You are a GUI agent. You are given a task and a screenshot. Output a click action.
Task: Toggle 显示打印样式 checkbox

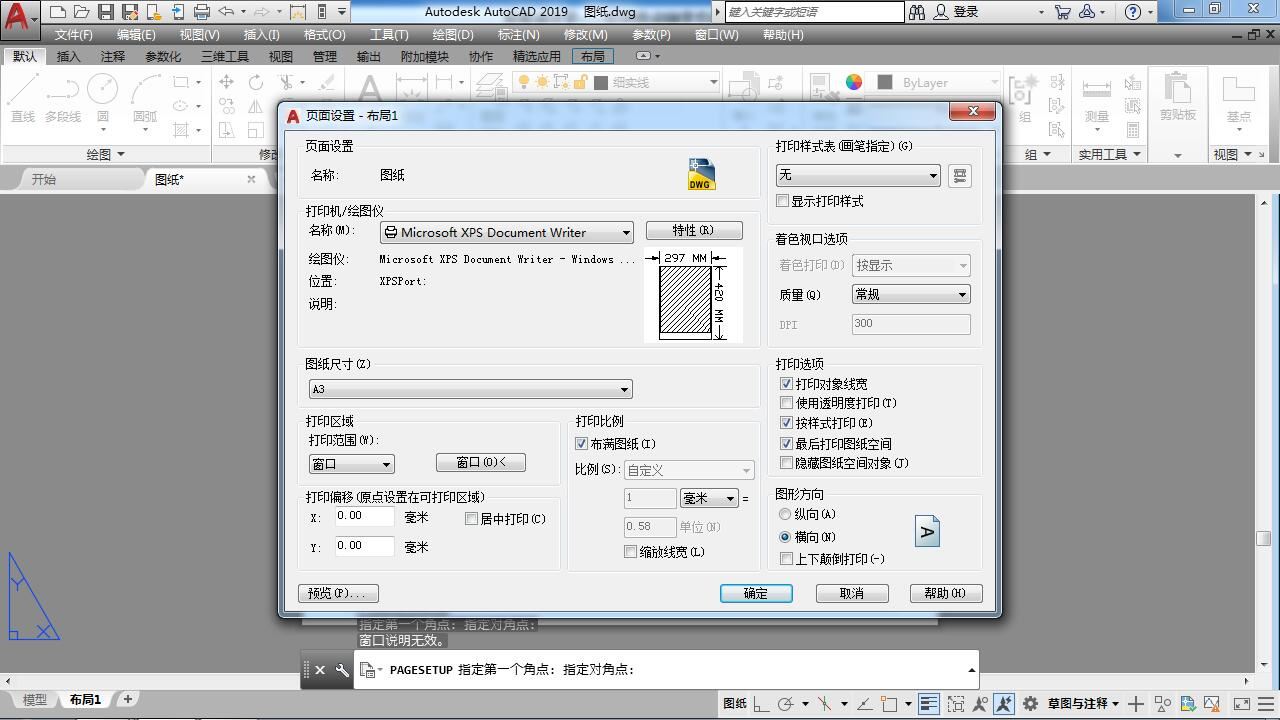784,202
